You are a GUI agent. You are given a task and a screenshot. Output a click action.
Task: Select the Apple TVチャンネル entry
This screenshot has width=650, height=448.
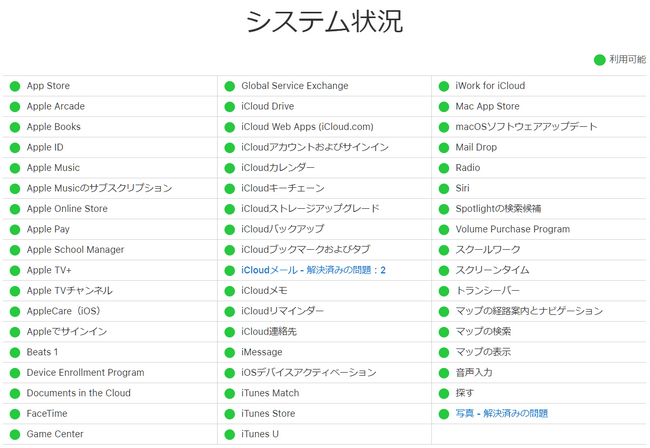[70, 291]
